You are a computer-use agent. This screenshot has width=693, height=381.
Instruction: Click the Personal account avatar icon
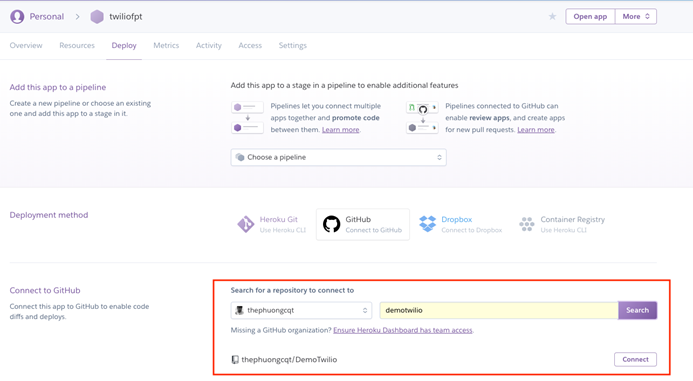coord(17,17)
